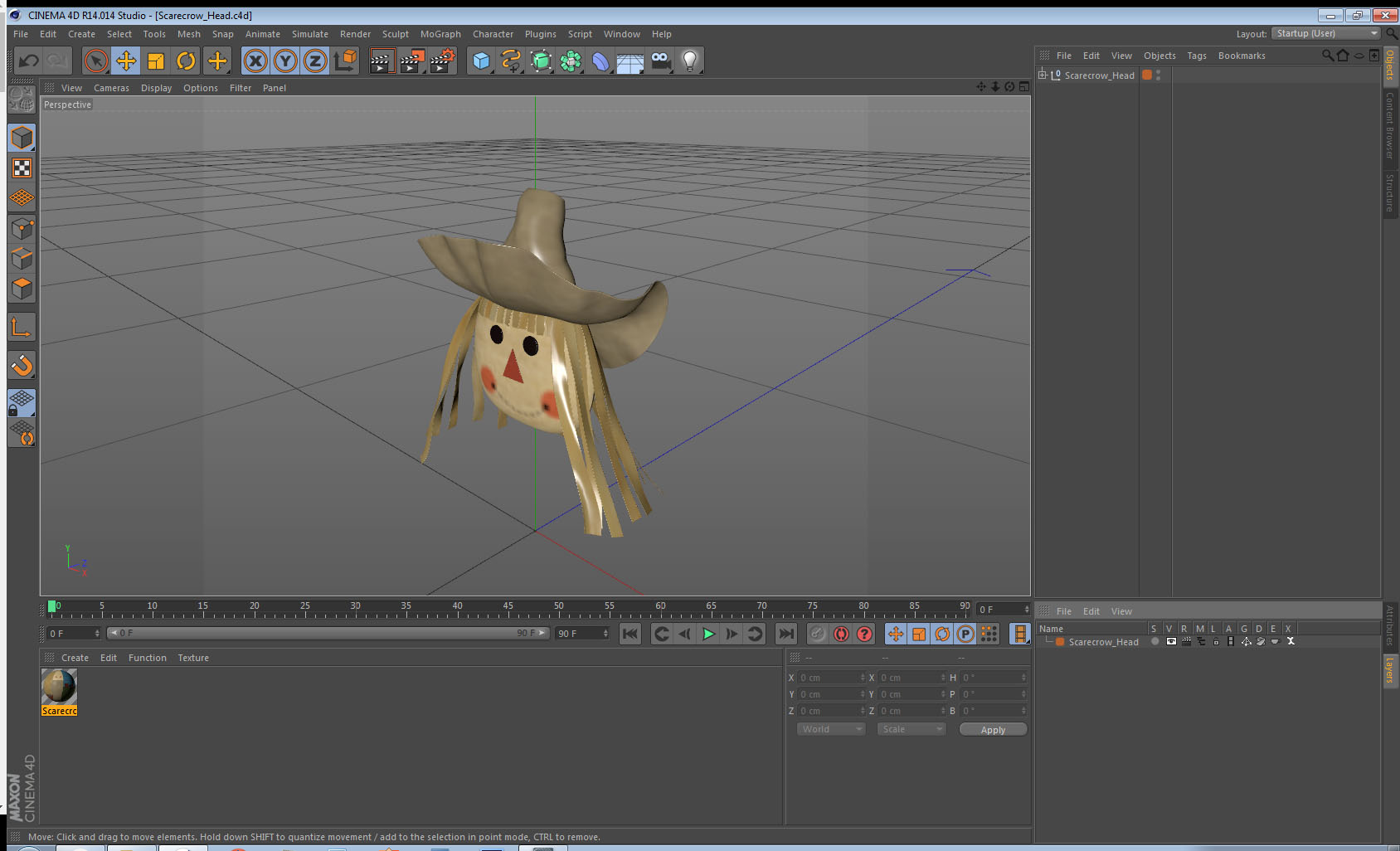The height and width of the screenshot is (851, 1400).
Task: Go to start of animation
Action: click(x=630, y=634)
